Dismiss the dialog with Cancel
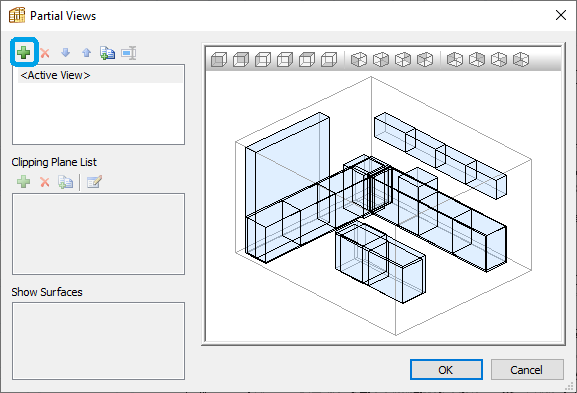The height and width of the screenshot is (393, 577). [527, 369]
